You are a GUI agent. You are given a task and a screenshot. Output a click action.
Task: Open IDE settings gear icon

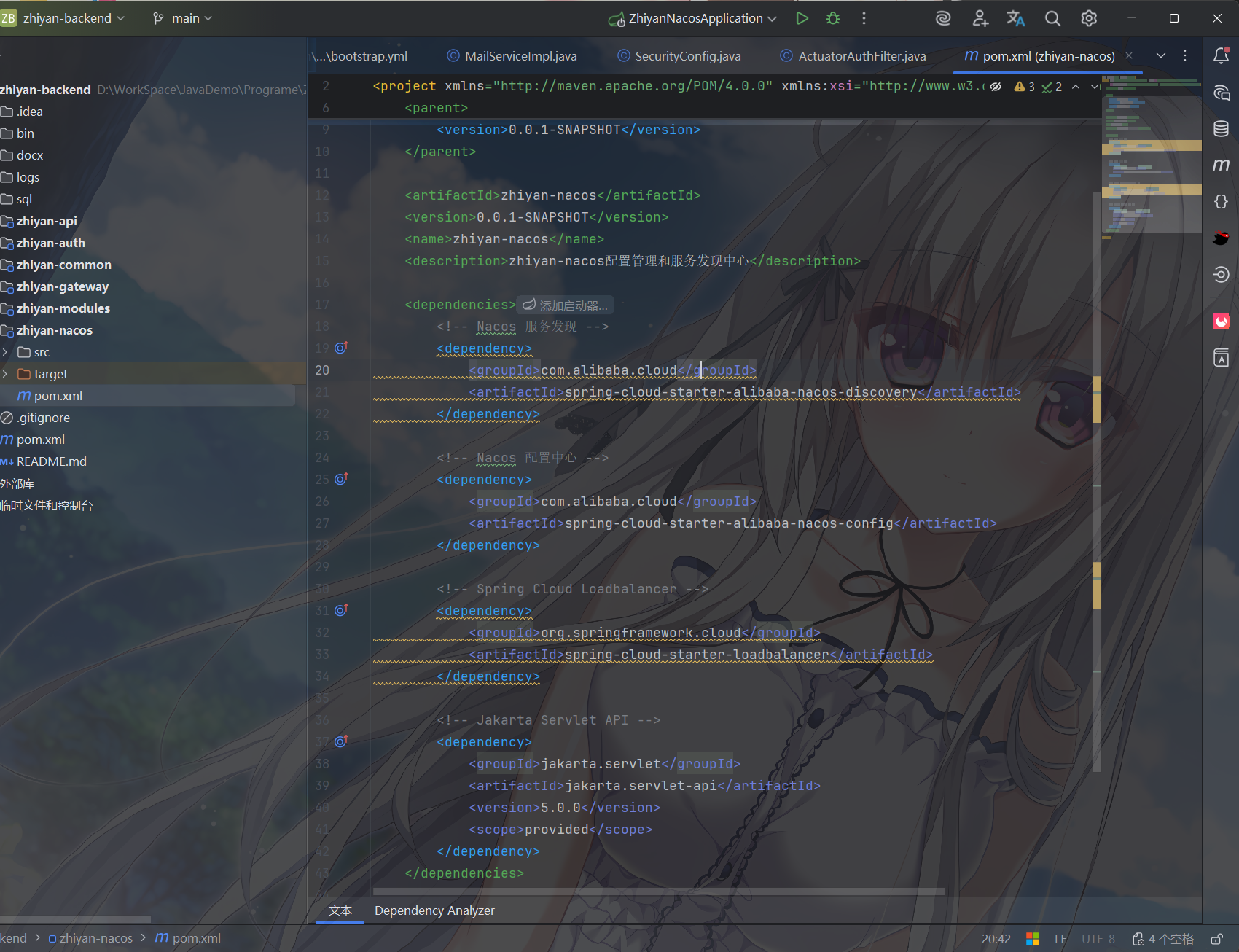[1089, 18]
